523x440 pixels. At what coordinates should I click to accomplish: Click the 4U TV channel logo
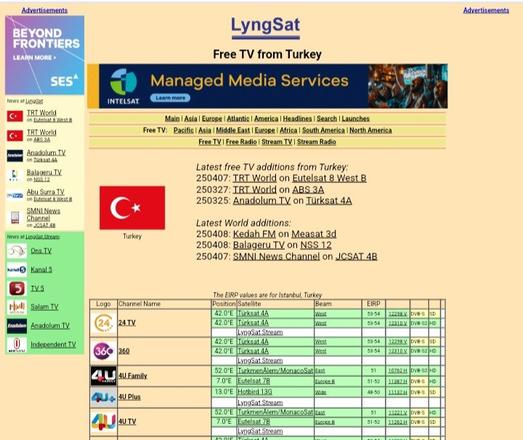point(103,422)
